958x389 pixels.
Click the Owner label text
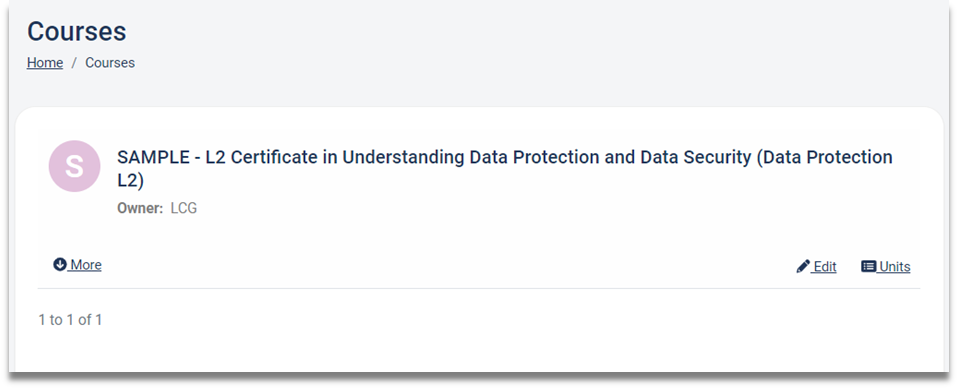140,208
